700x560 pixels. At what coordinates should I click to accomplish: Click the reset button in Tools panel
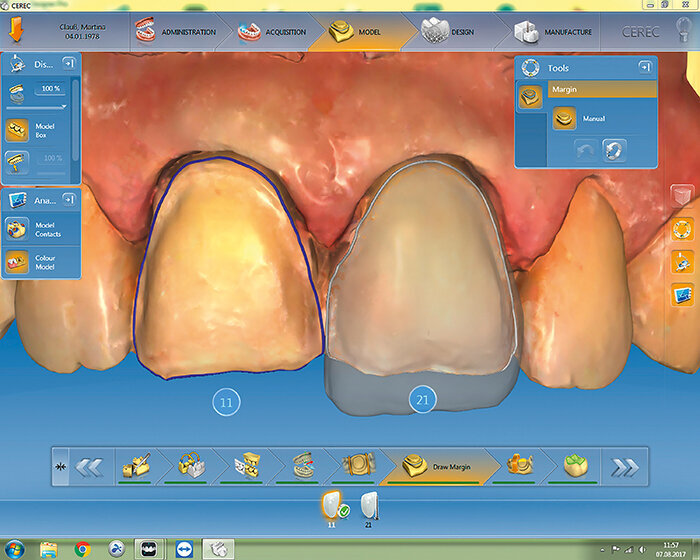(x=614, y=150)
